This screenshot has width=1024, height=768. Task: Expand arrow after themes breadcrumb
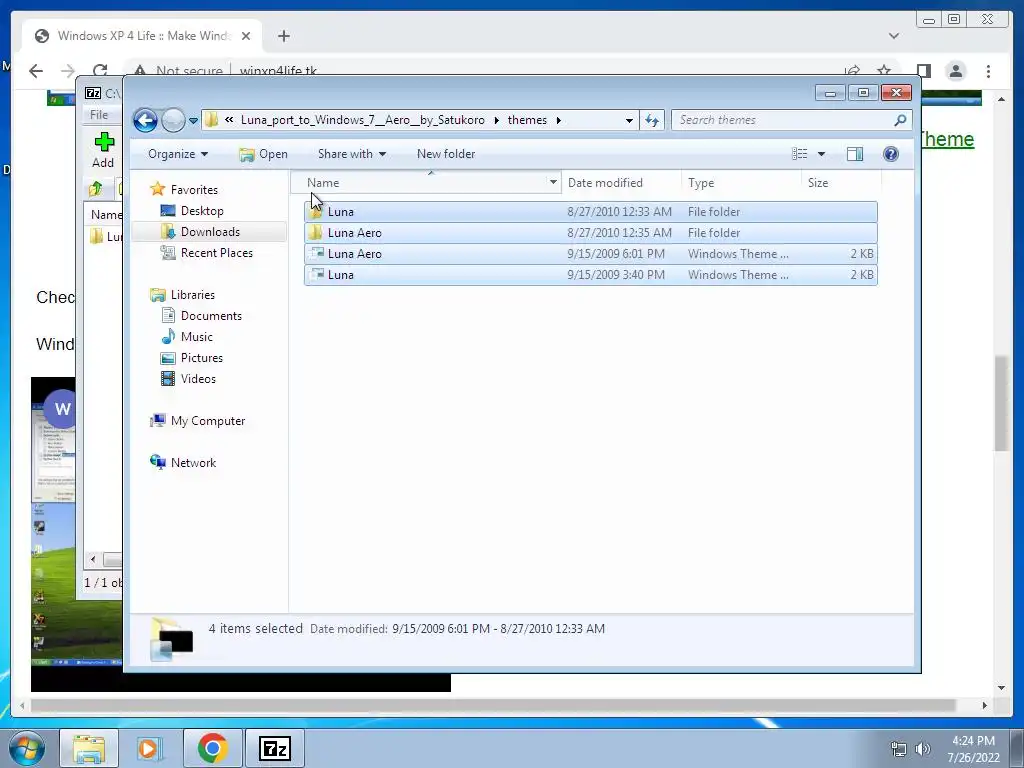(558, 120)
